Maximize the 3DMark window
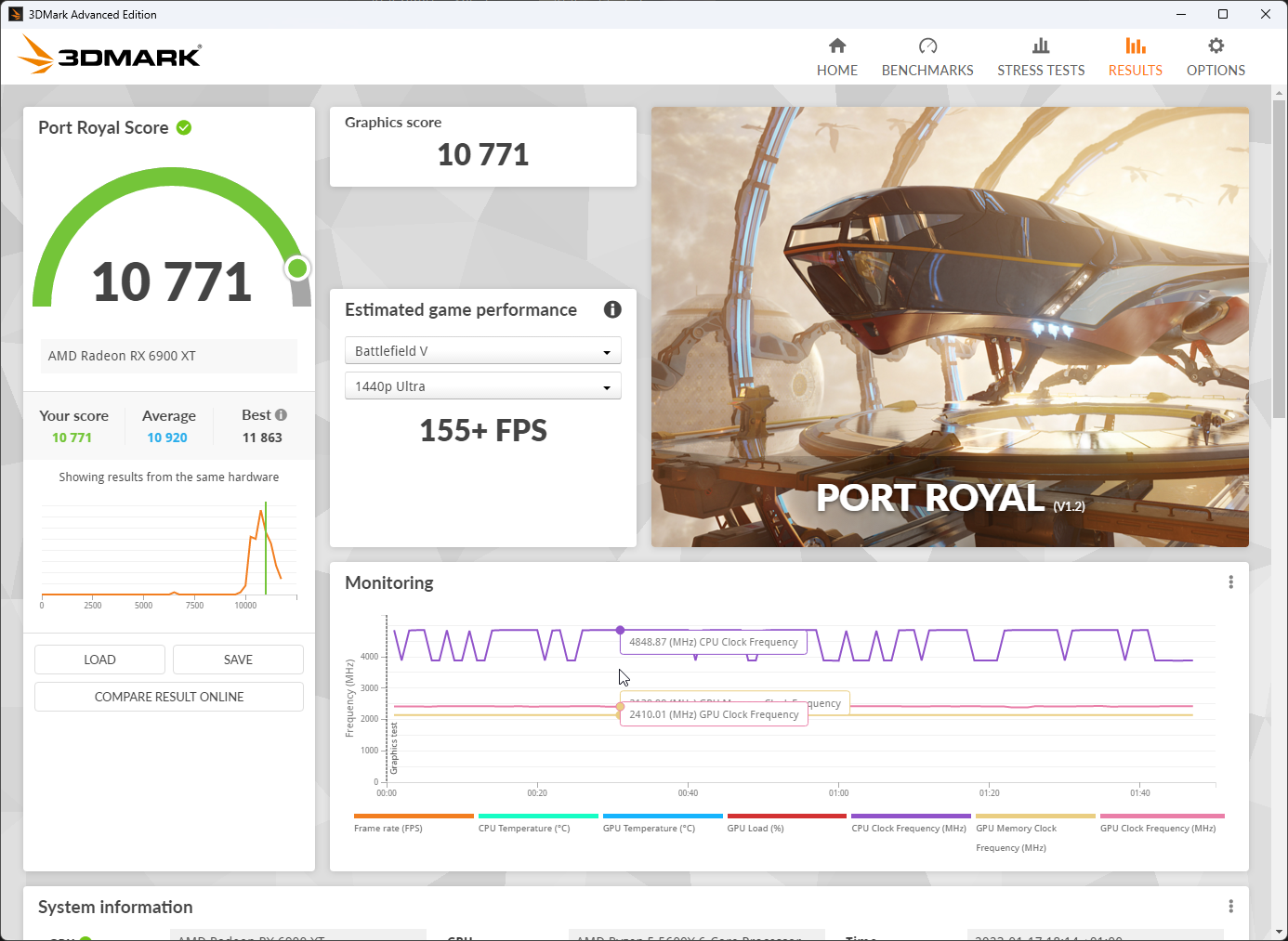Image resolution: width=1288 pixels, height=941 pixels. [x=1223, y=14]
